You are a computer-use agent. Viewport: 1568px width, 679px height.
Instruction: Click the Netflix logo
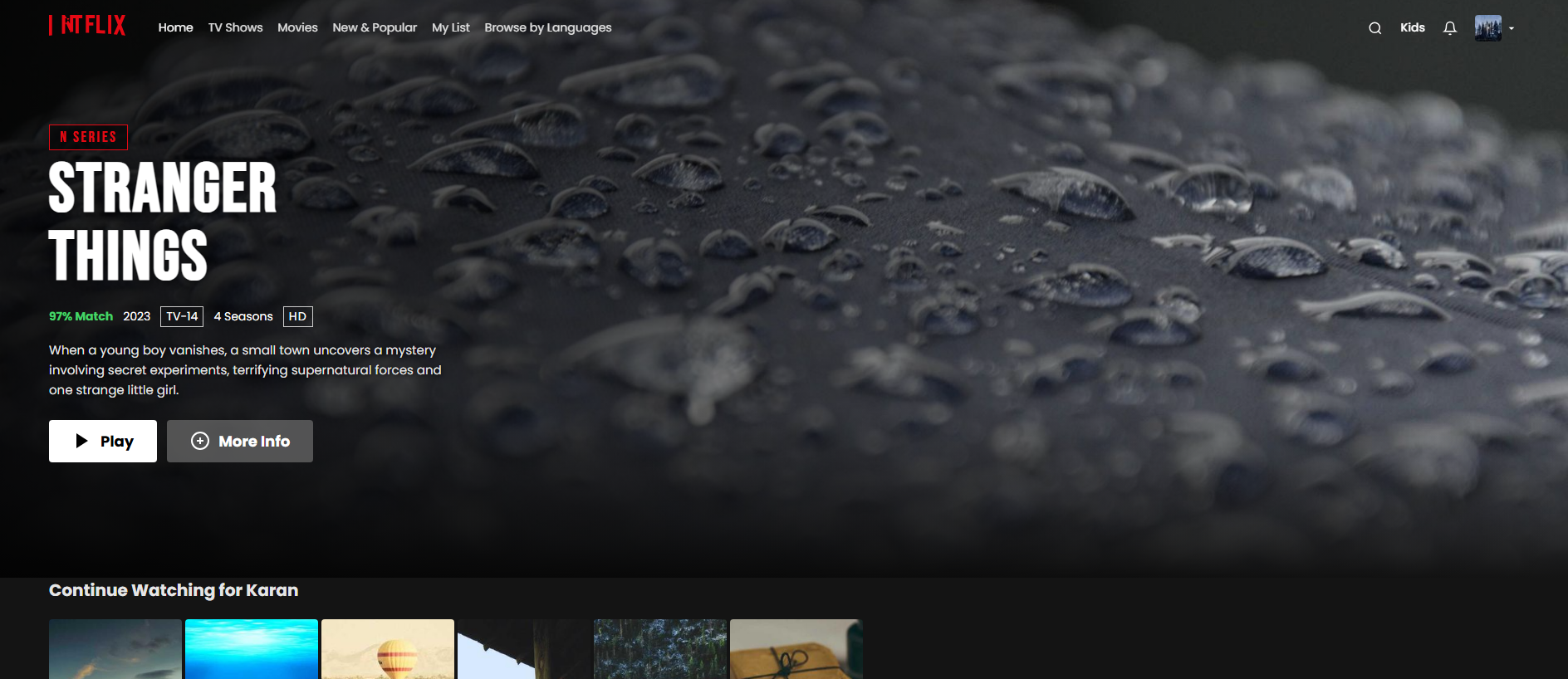pos(87,26)
